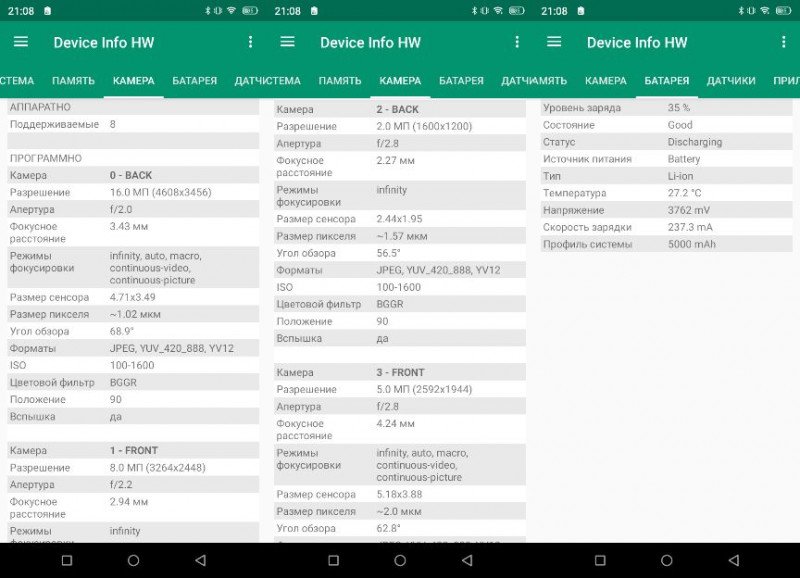Select БАТАРЕЯ tab on right screen
800x578 pixels.
pyautogui.click(x=667, y=81)
